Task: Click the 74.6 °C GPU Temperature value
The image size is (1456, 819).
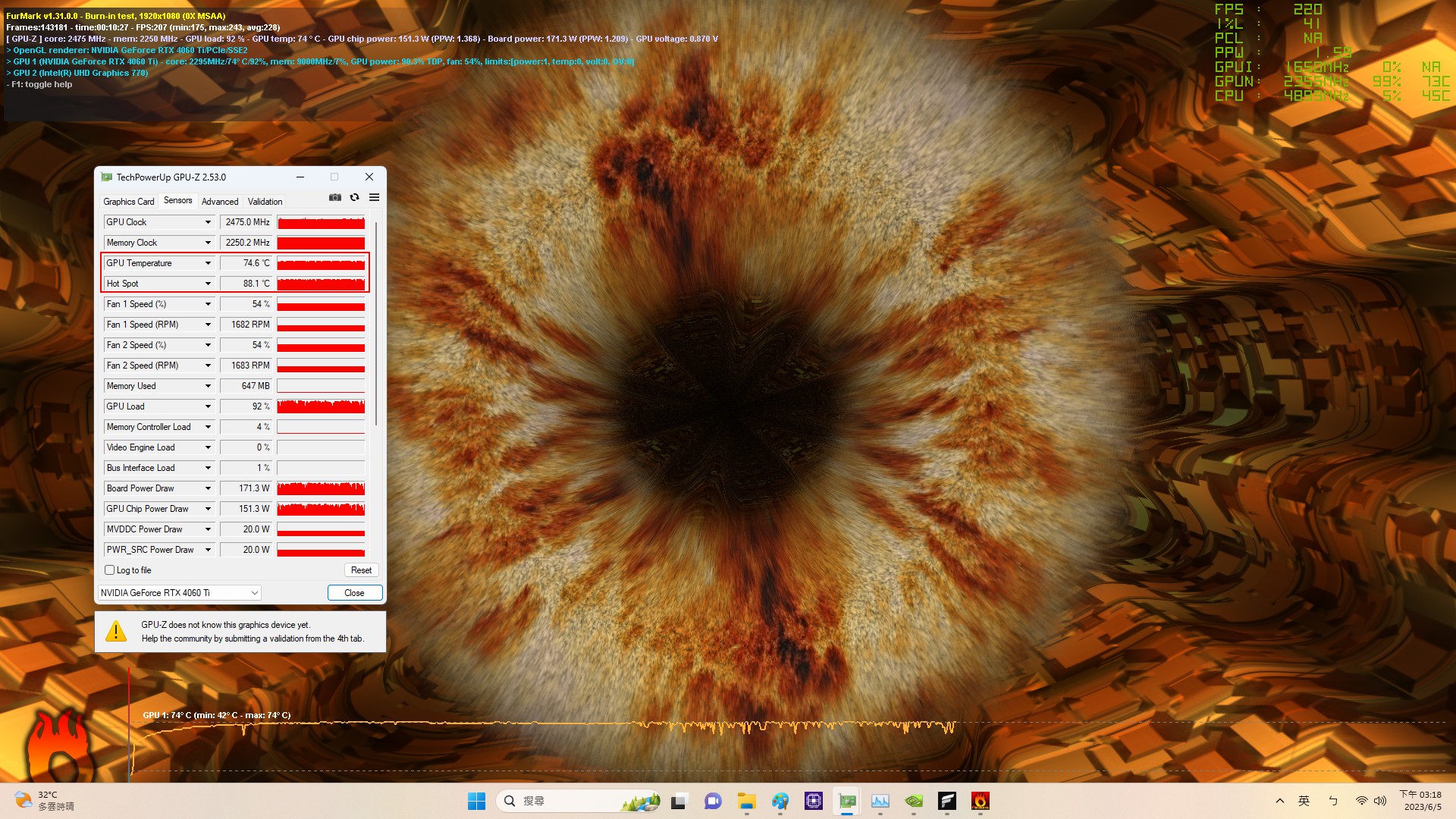Action: click(246, 263)
